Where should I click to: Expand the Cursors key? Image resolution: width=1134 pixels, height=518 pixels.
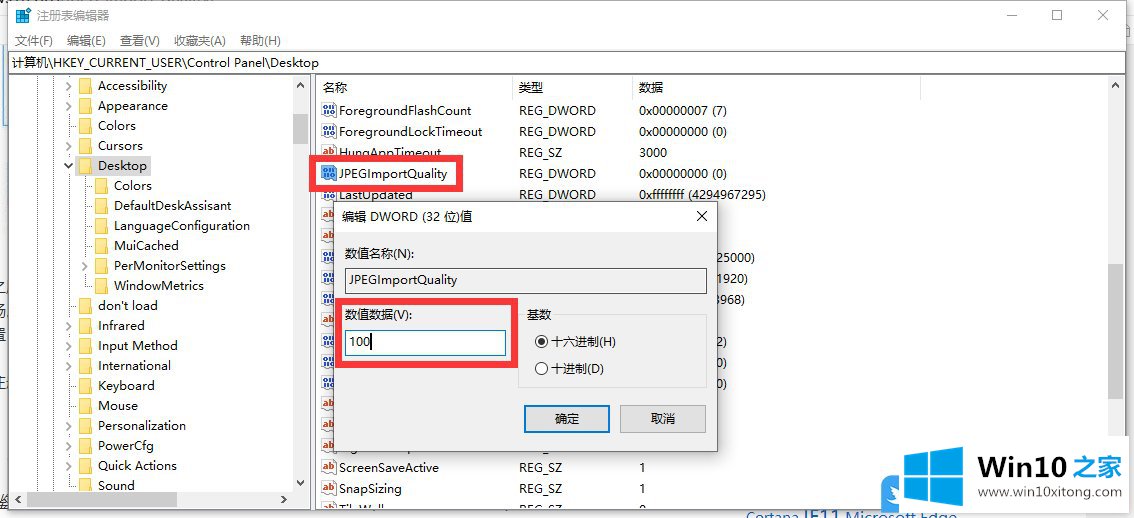(69, 146)
